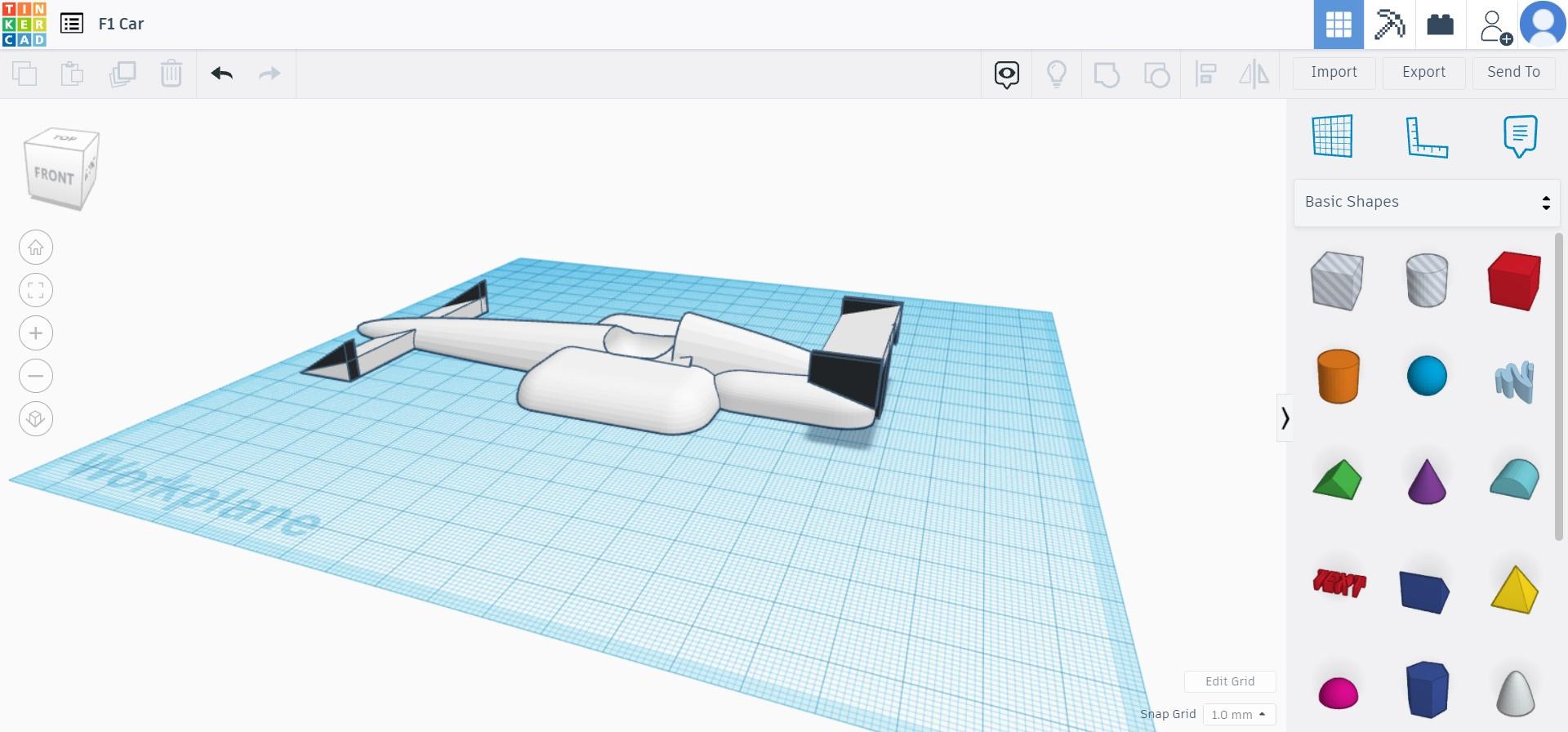Open the Basic Shapes category dropdown

click(1427, 203)
